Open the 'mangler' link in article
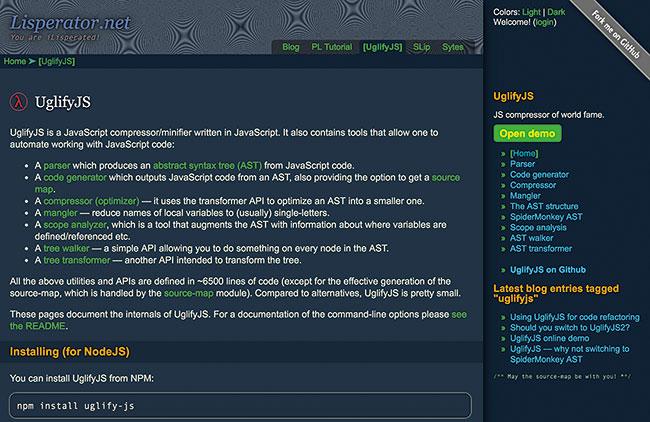This screenshot has height=422, width=650. [61, 213]
